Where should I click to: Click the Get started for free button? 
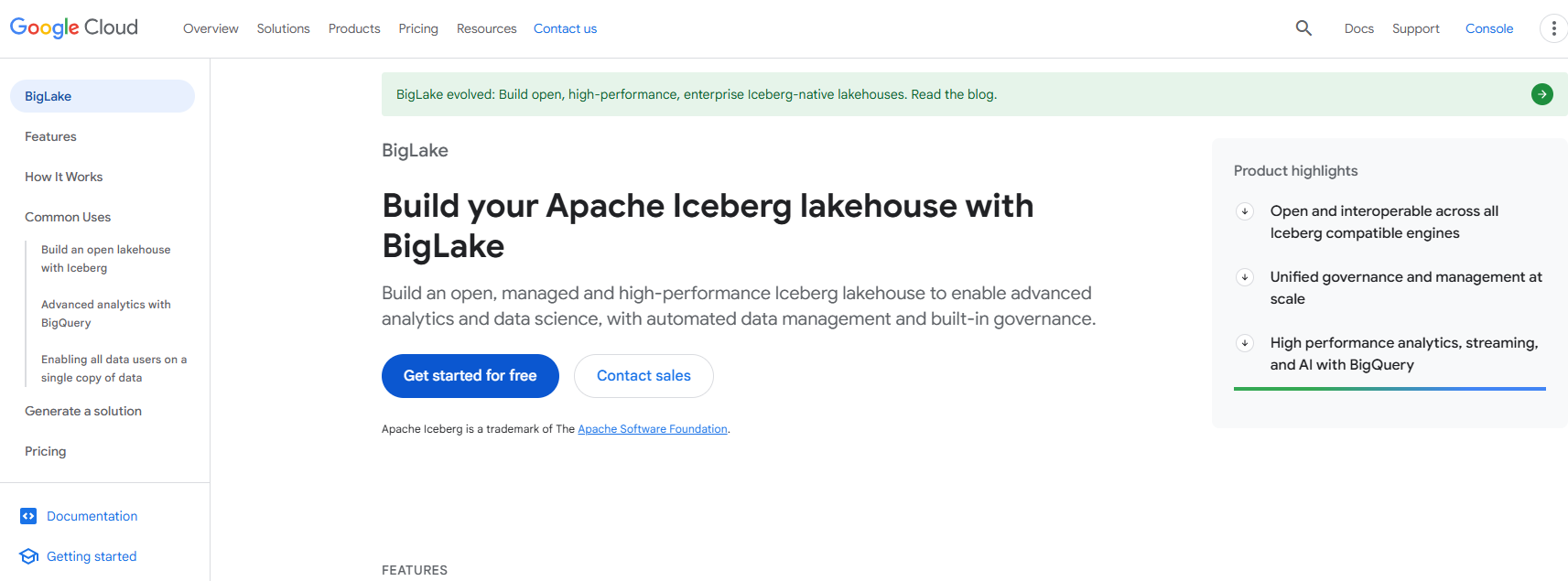coord(470,376)
